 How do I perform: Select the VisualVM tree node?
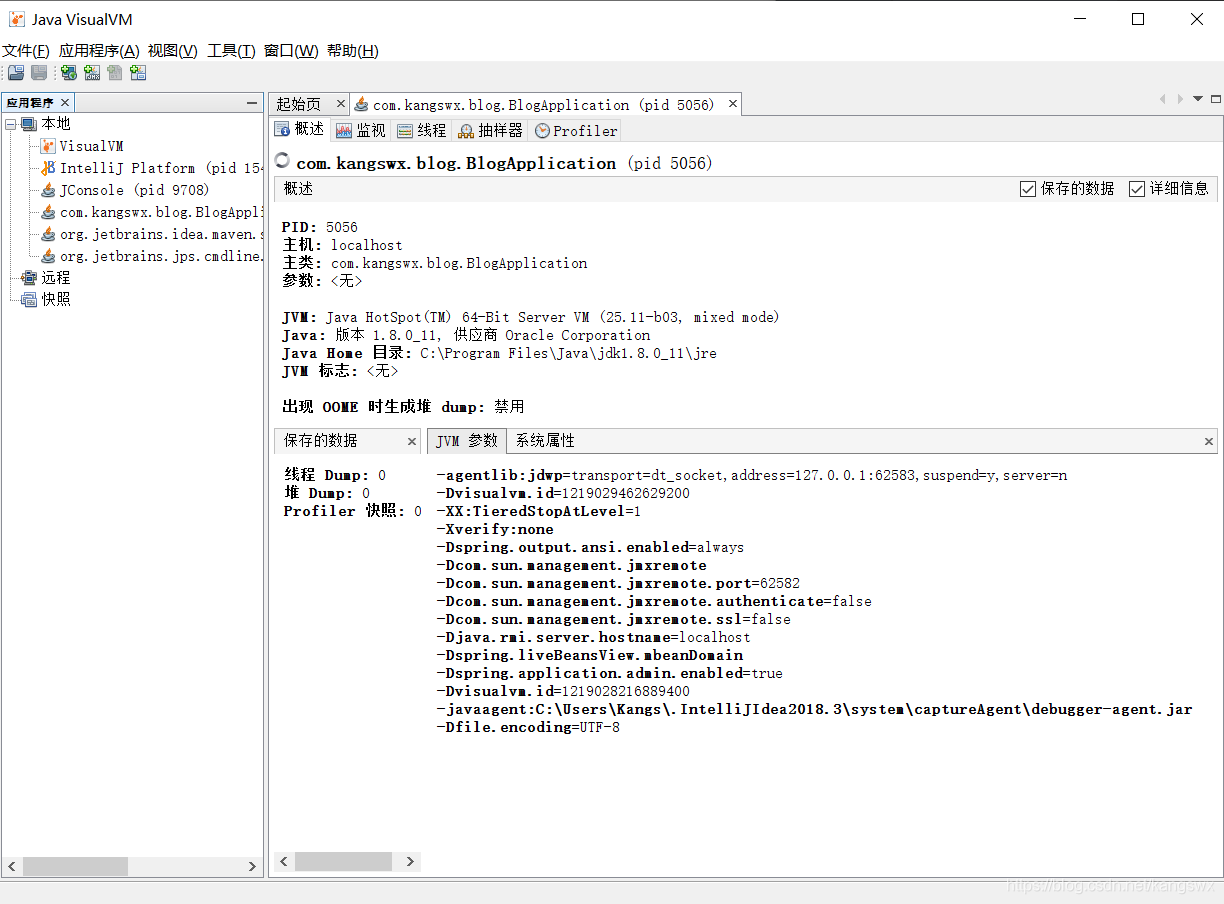[91, 146]
